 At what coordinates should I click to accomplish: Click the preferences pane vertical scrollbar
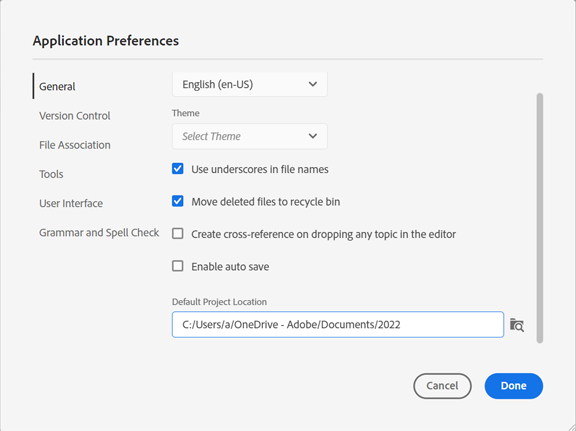pyautogui.click(x=540, y=218)
